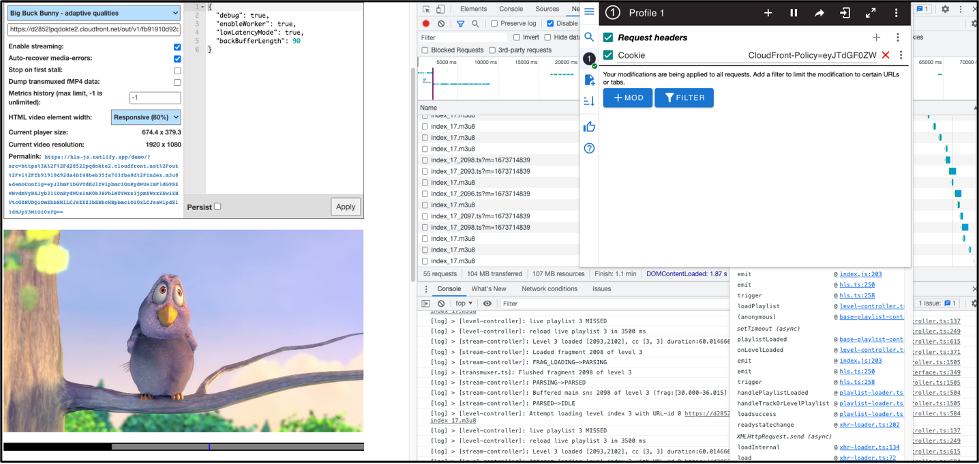Open more options in Profile 1 title bar
Viewport: 979px width, 464px height.
[x=897, y=12]
